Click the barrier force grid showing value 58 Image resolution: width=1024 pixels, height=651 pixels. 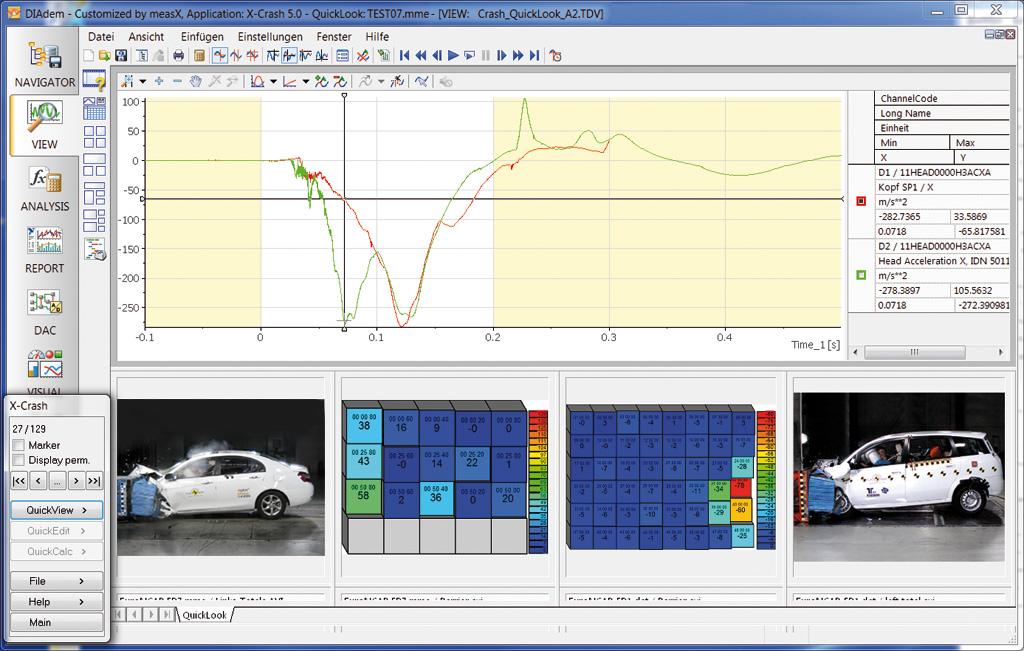tap(364, 496)
